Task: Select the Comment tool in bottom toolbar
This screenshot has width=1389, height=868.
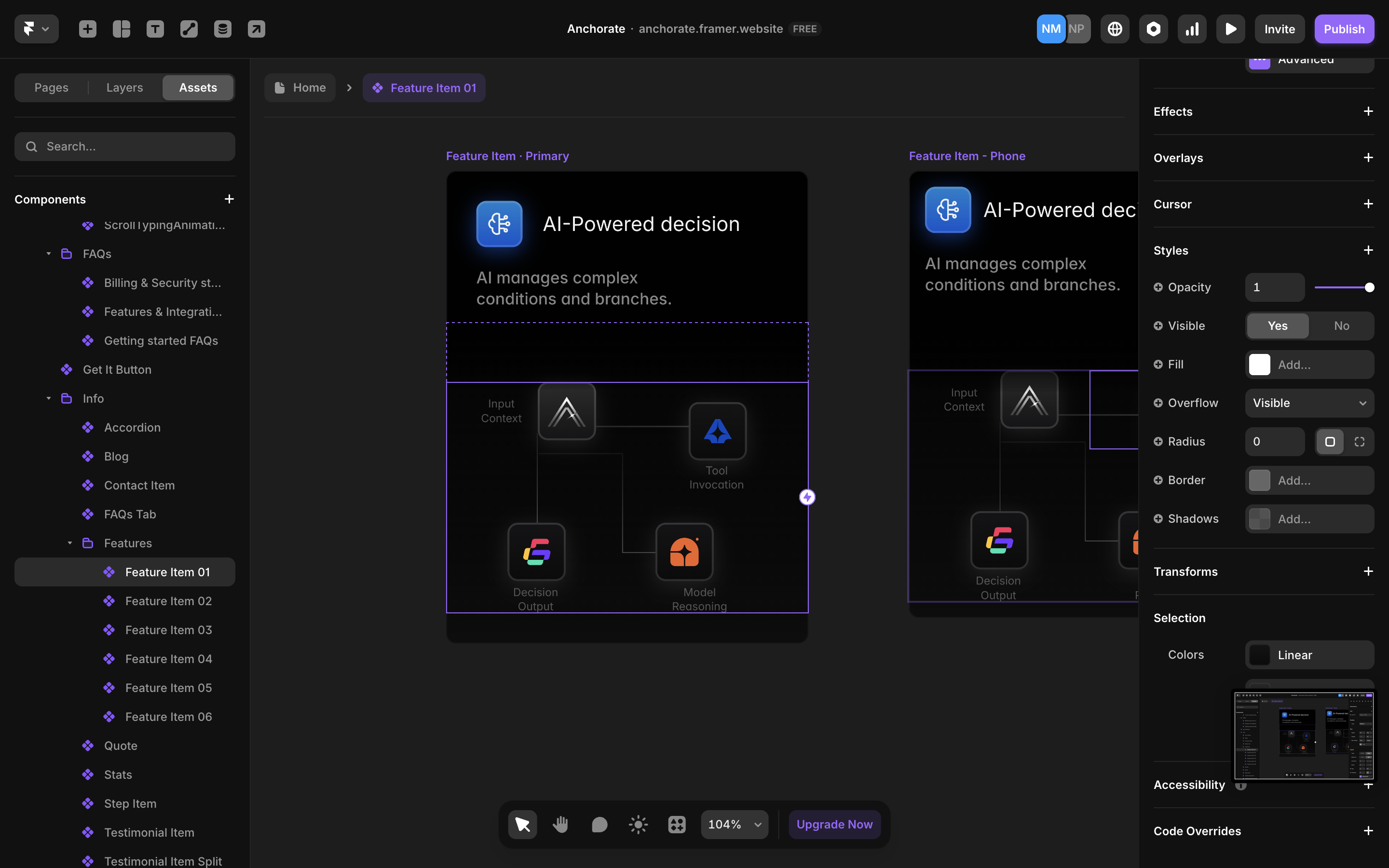Action: tap(599, 825)
